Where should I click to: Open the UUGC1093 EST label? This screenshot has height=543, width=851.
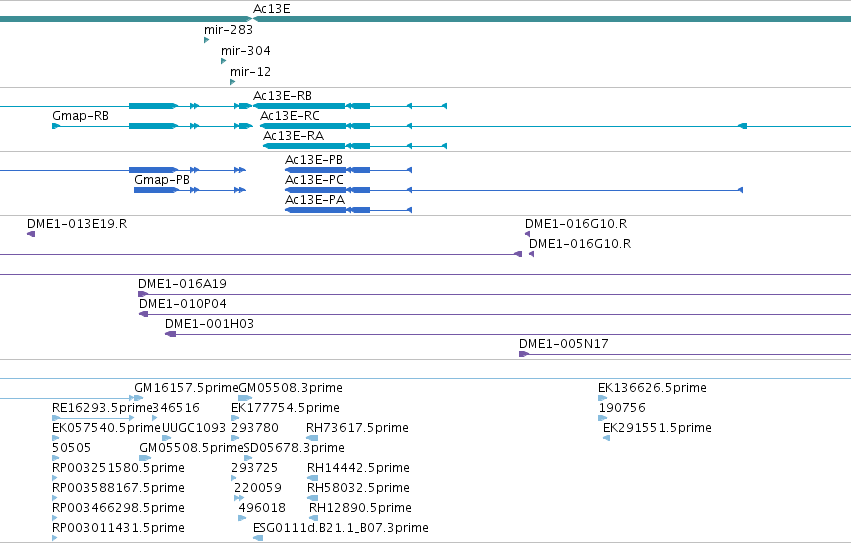(x=194, y=428)
